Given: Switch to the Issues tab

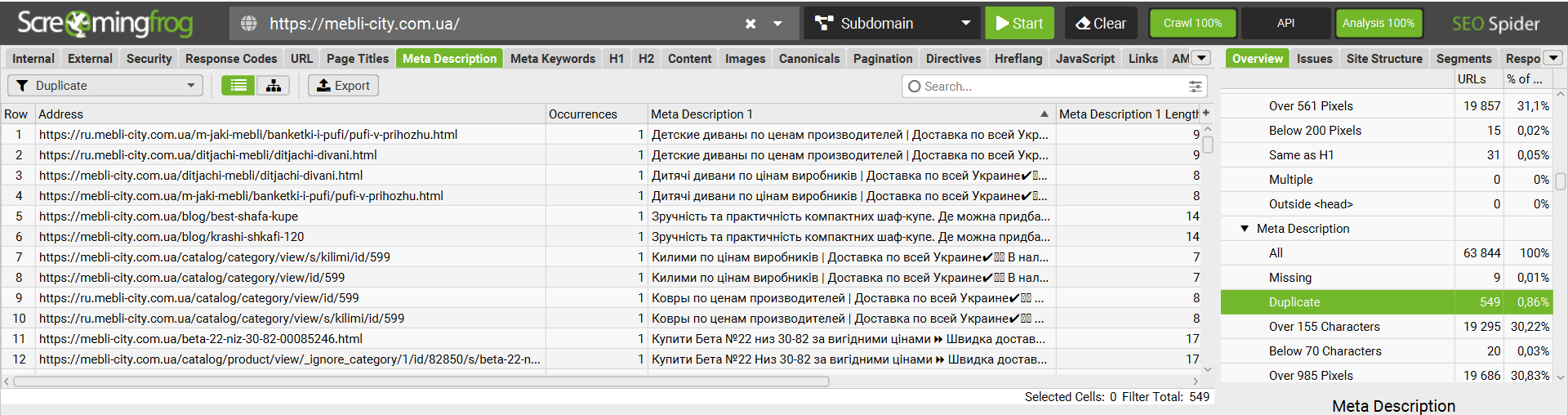Looking at the screenshot, I should point(1314,59).
